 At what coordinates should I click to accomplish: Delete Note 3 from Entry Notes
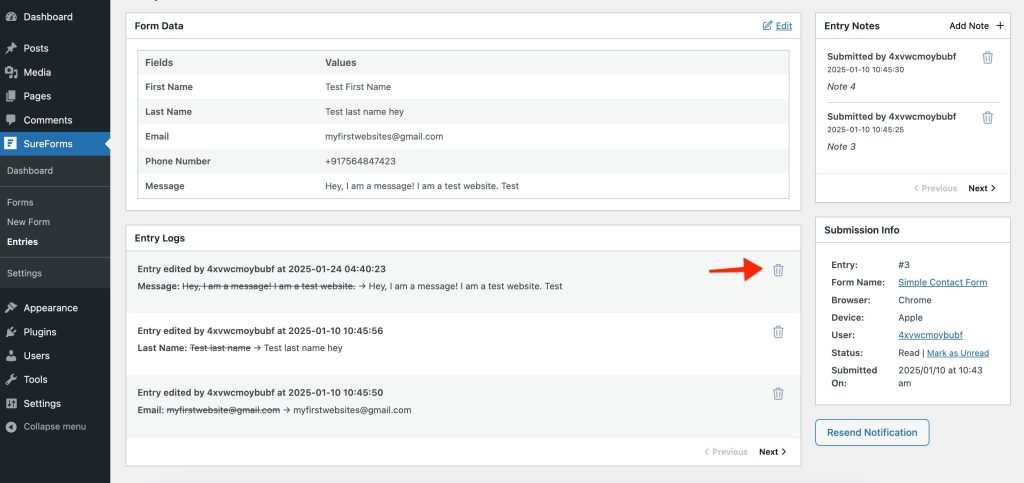(x=987, y=118)
